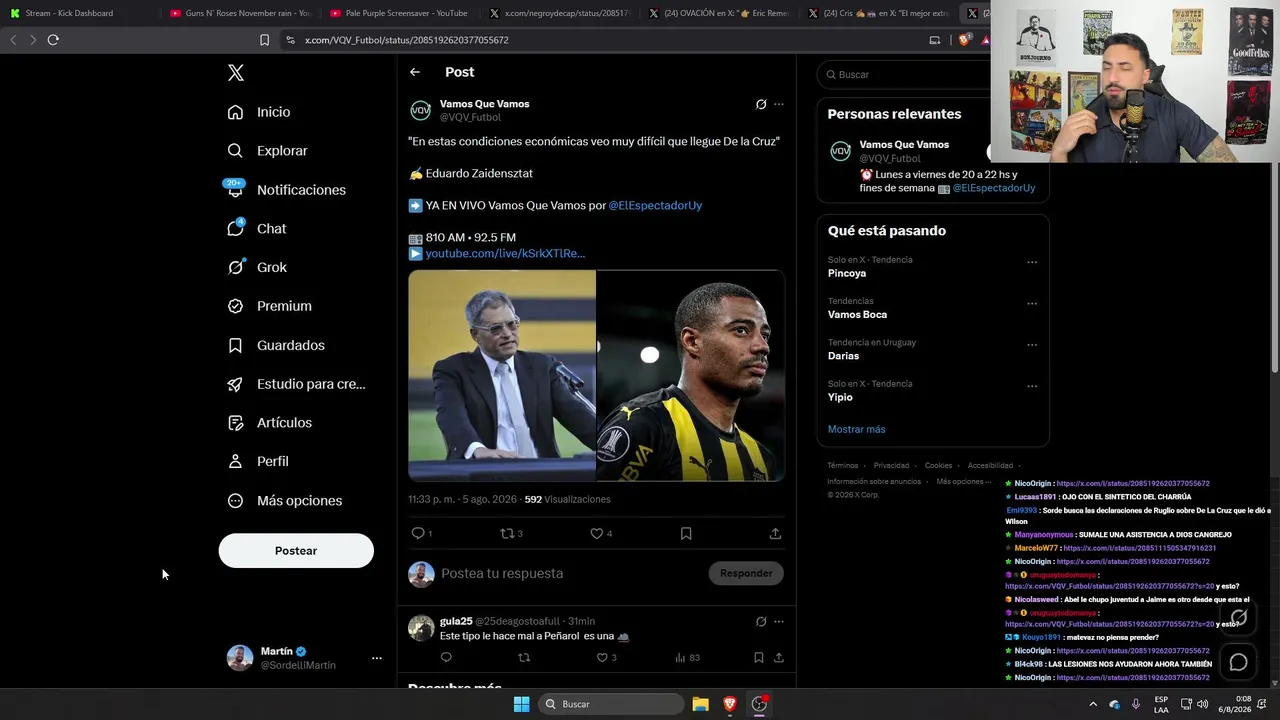Expand Más opciones in sidebar

point(285,501)
